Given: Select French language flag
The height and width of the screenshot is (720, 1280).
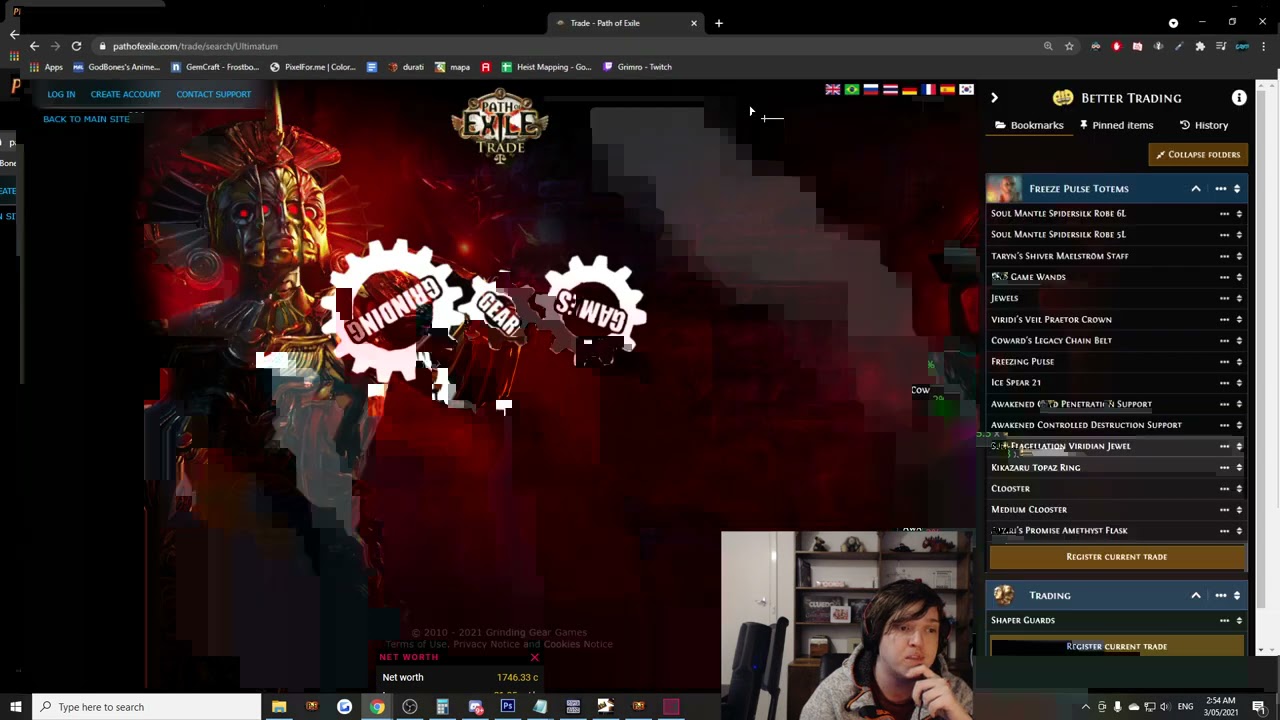Looking at the screenshot, I should 928,90.
